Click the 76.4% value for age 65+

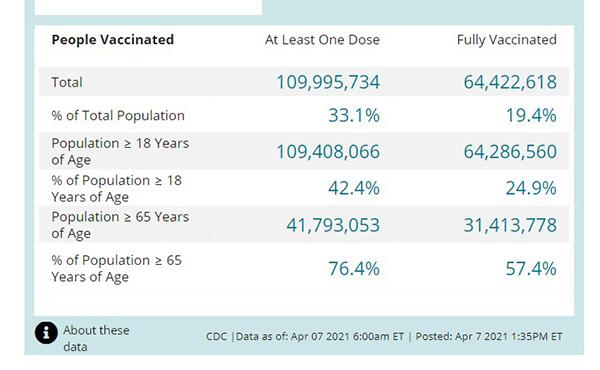(354, 268)
